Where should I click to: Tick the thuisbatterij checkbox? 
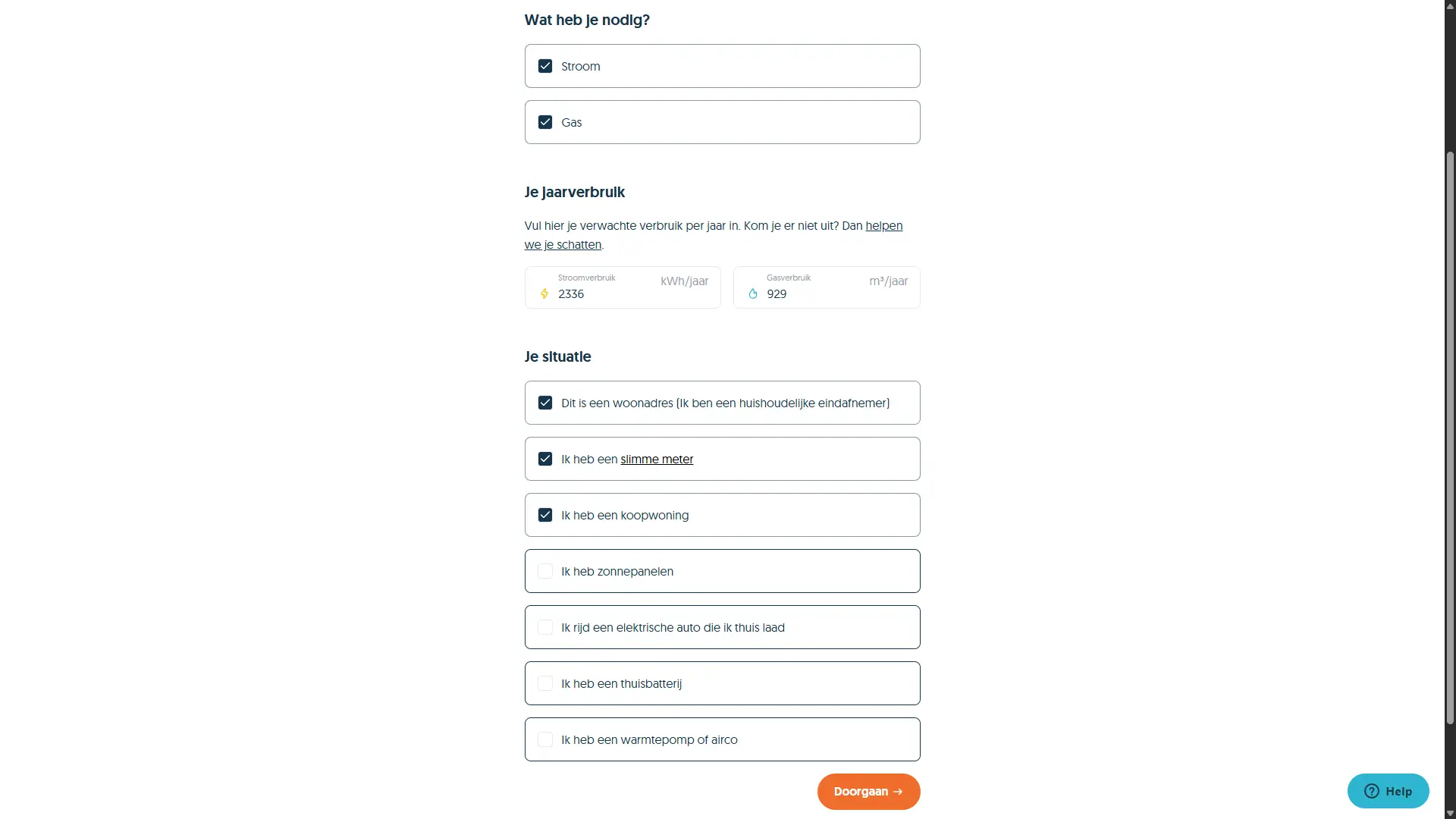[x=545, y=683]
